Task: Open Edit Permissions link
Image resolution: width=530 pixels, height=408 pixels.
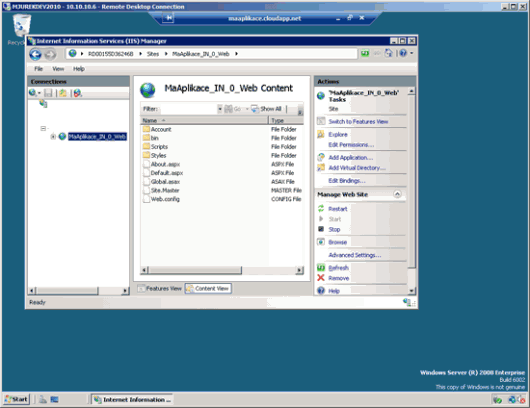Action: pyautogui.click(x=351, y=145)
